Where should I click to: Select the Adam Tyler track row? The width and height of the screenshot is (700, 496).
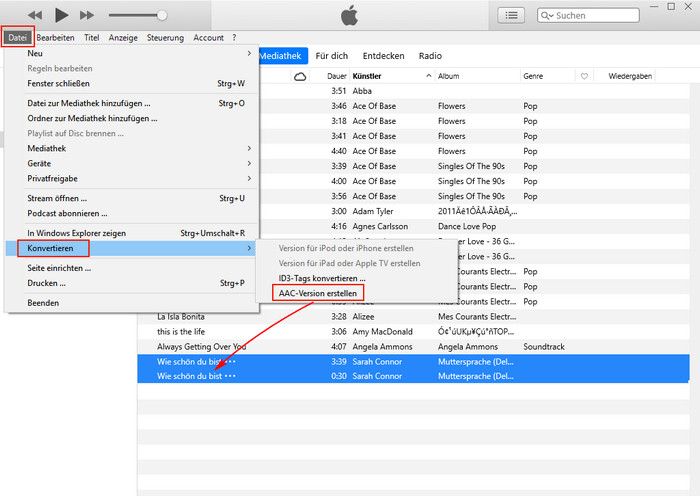click(x=473, y=211)
